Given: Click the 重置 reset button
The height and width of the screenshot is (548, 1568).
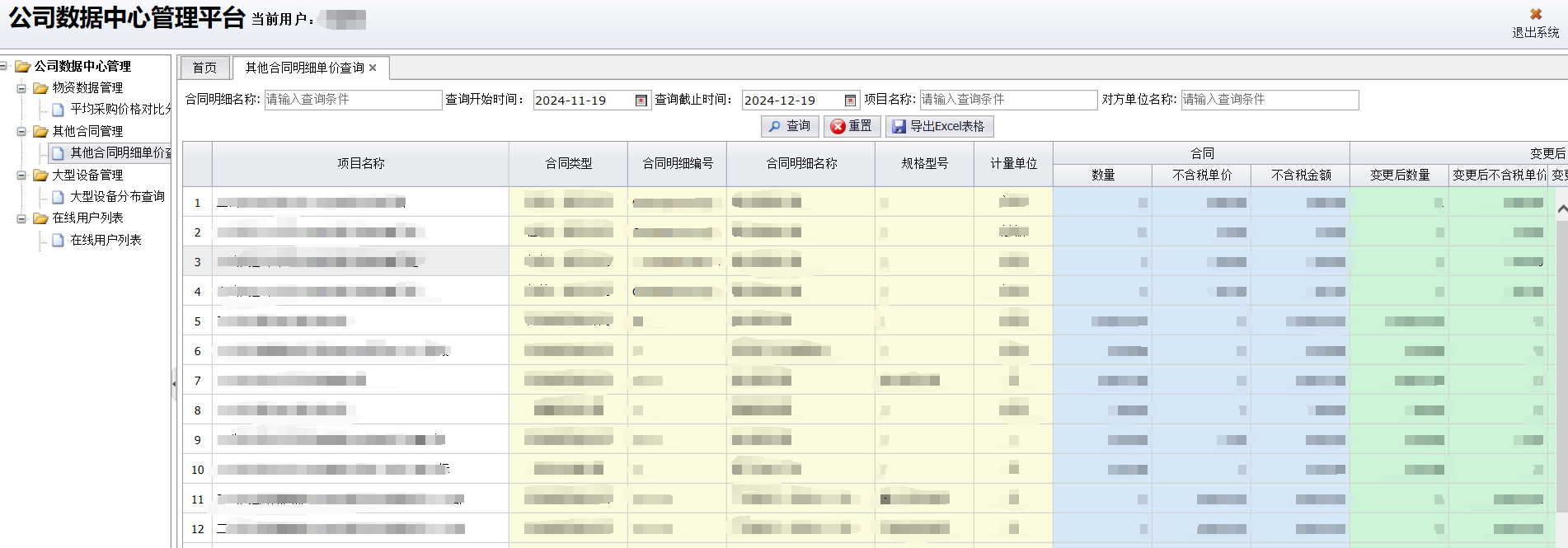Looking at the screenshot, I should click(x=852, y=126).
